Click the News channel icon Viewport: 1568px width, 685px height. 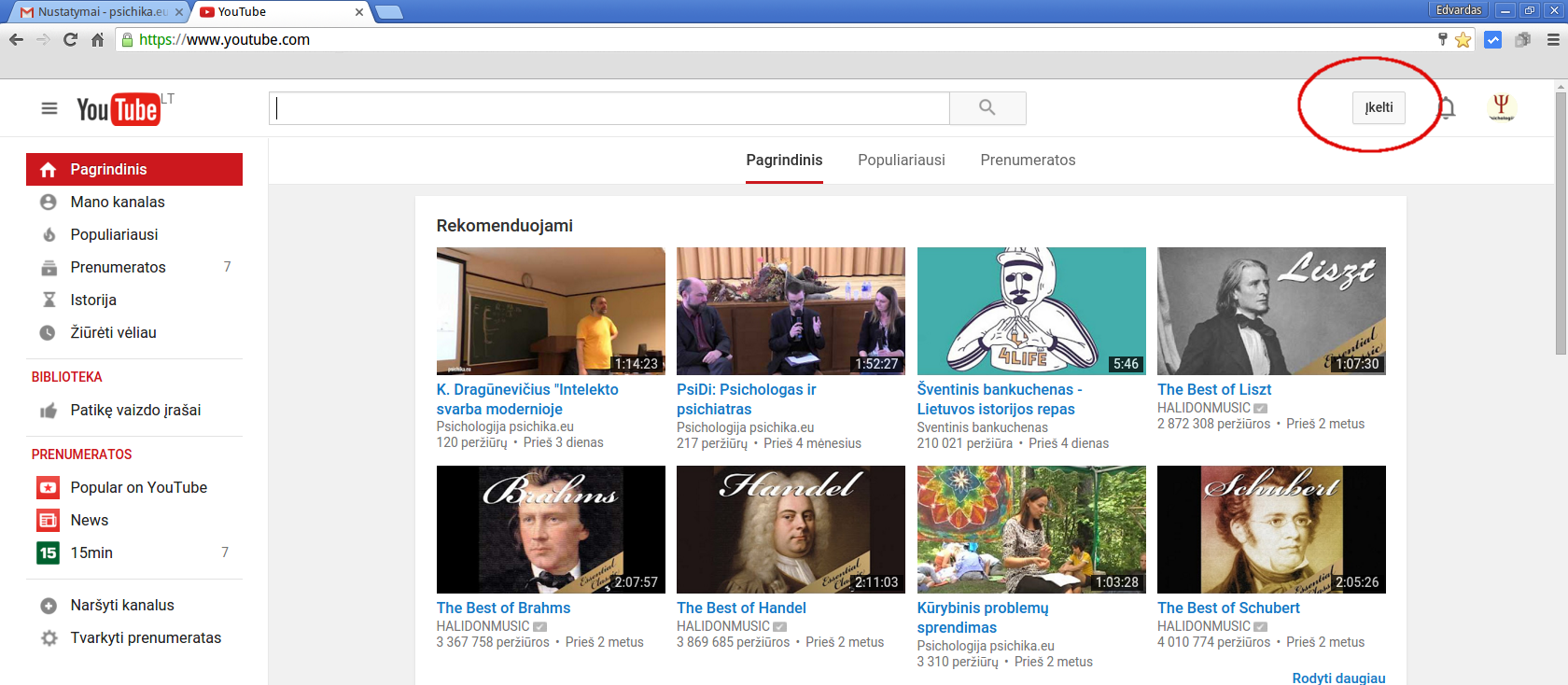coord(48,520)
